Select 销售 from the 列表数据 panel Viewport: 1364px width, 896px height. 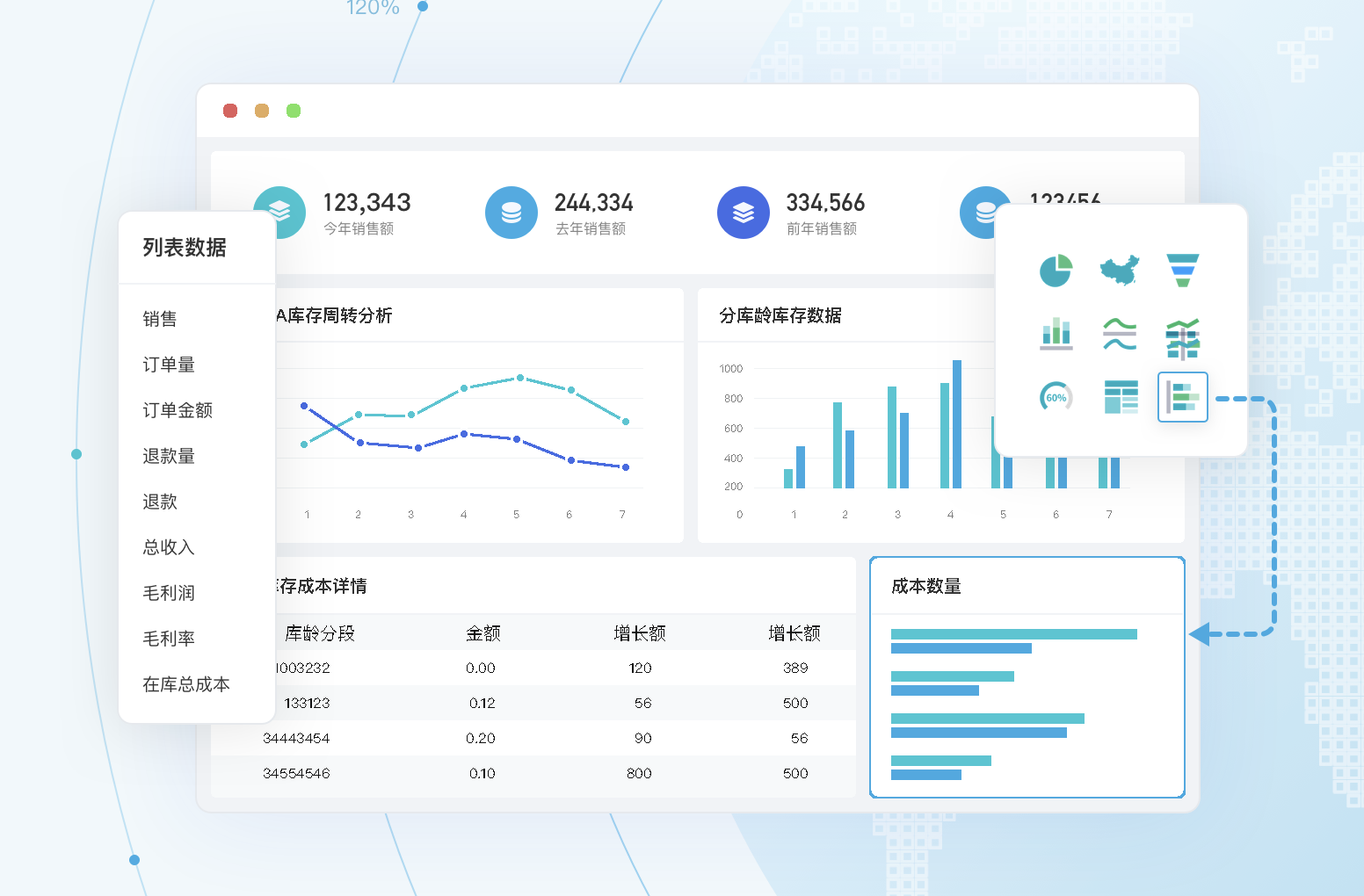point(158,319)
